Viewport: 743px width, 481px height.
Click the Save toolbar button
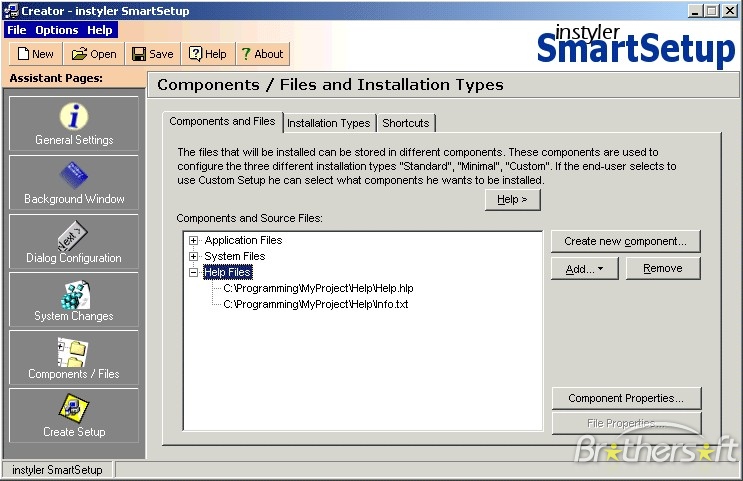coord(153,54)
